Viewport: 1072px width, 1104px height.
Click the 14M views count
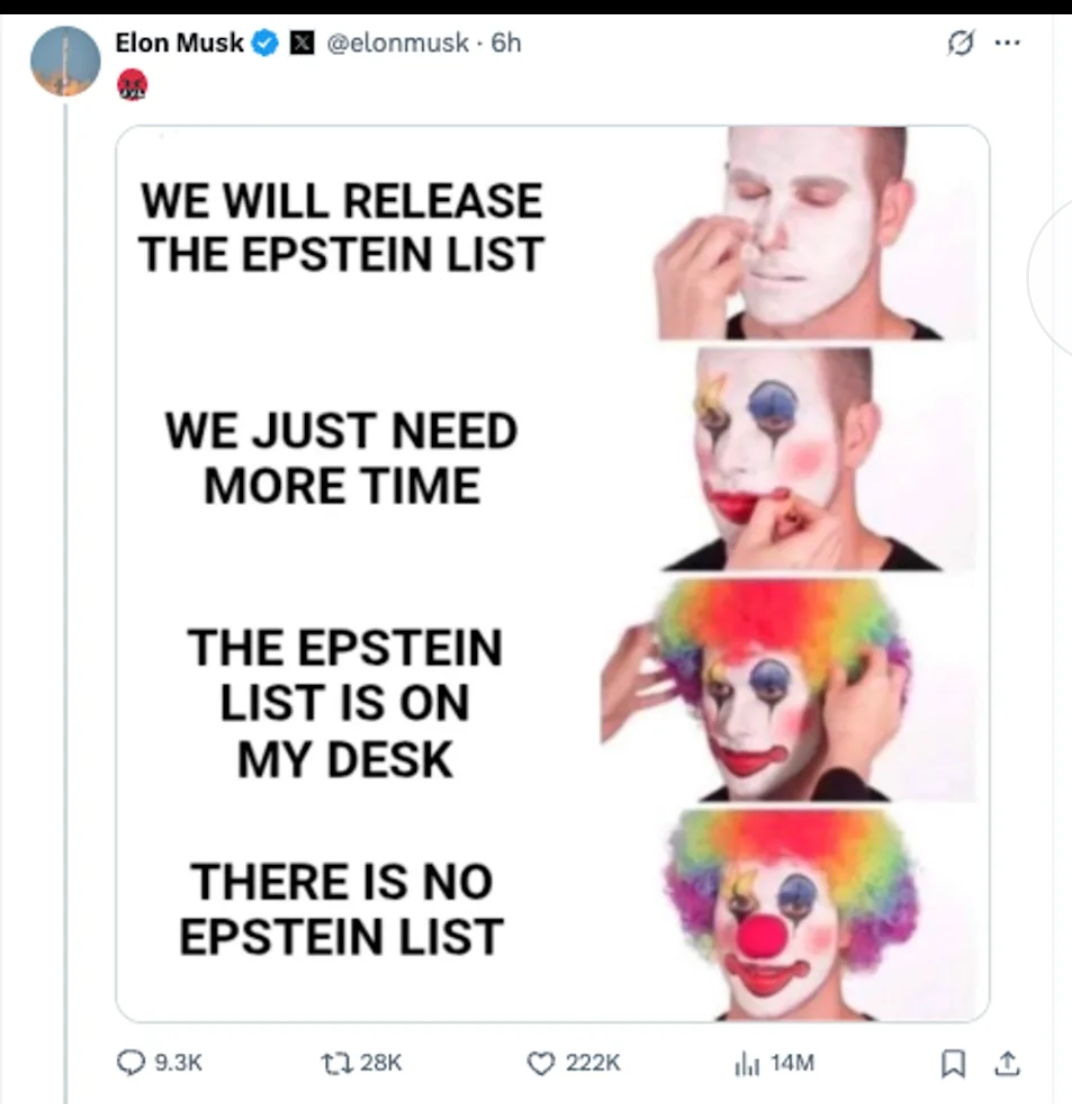(x=794, y=1063)
